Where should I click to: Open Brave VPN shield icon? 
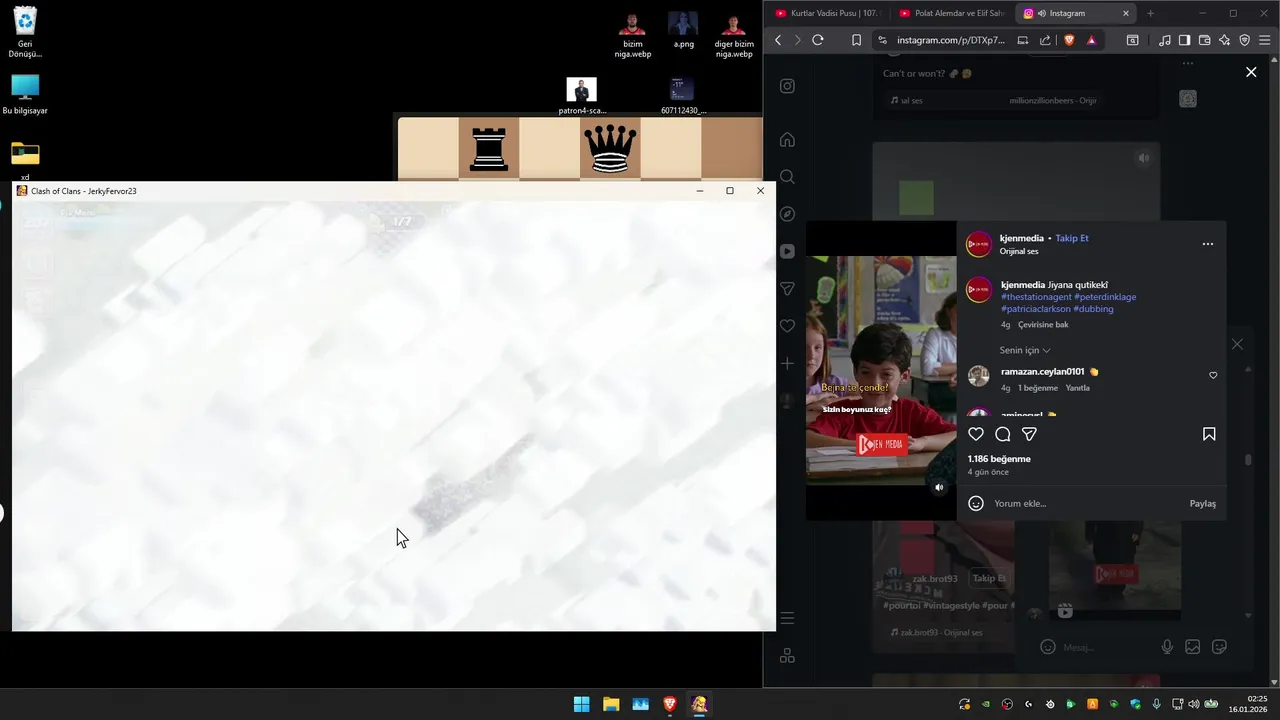click(1245, 40)
